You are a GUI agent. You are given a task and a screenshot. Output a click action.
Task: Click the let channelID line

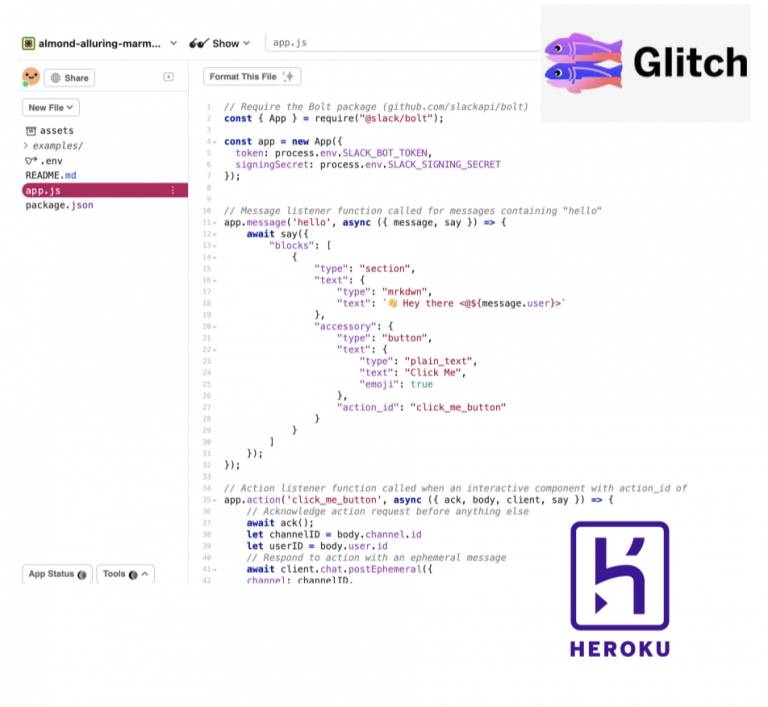pyautogui.click(x=334, y=535)
